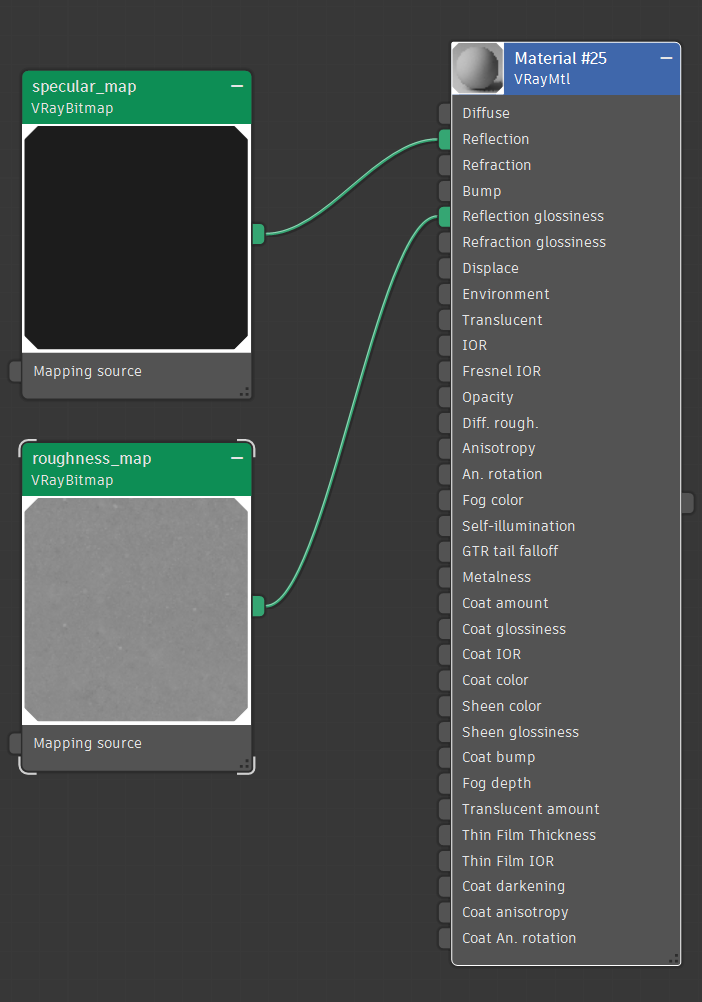This screenshot has width=702, height=1002.
Task: Click roughness_map Mapping source input socket
Action: click(15, 743)
